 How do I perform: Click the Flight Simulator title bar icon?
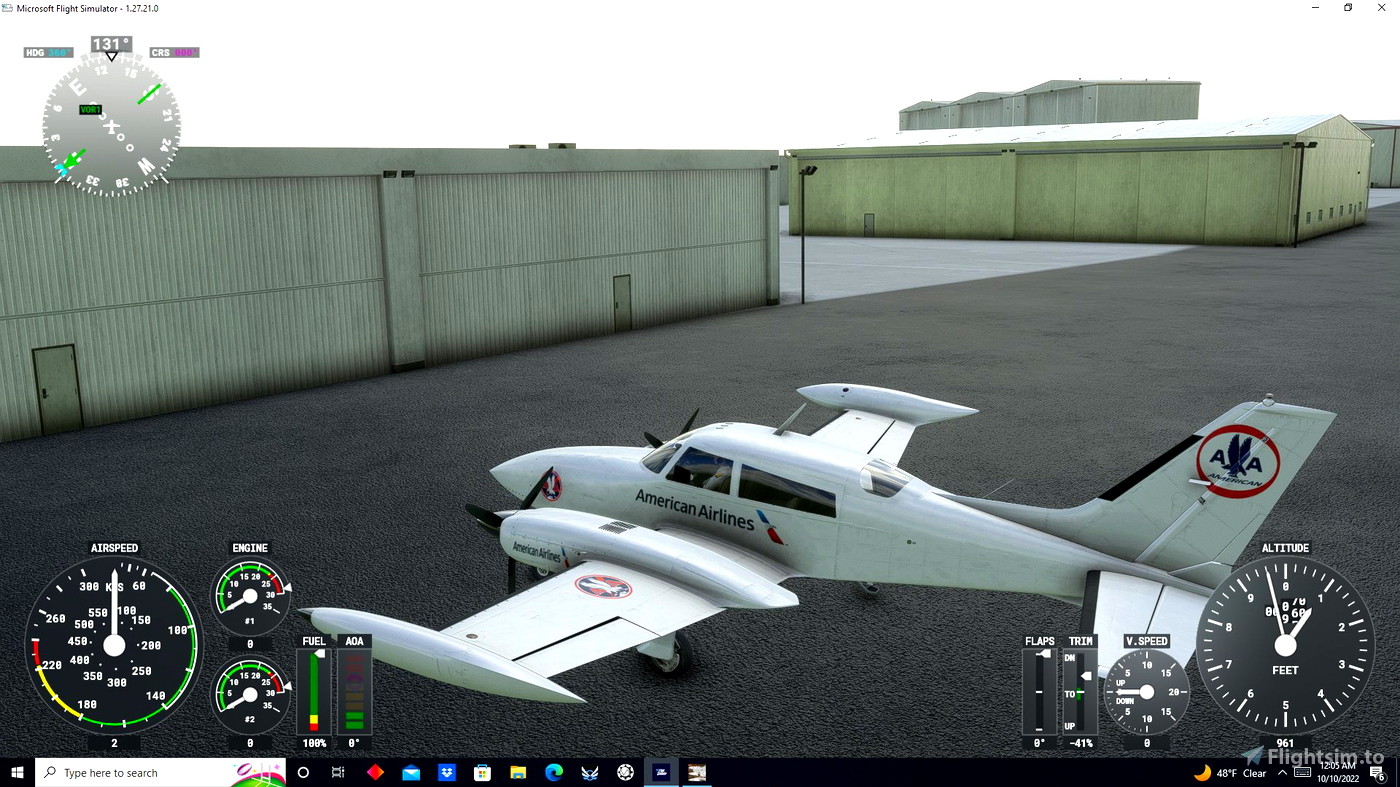coord(8,8)
